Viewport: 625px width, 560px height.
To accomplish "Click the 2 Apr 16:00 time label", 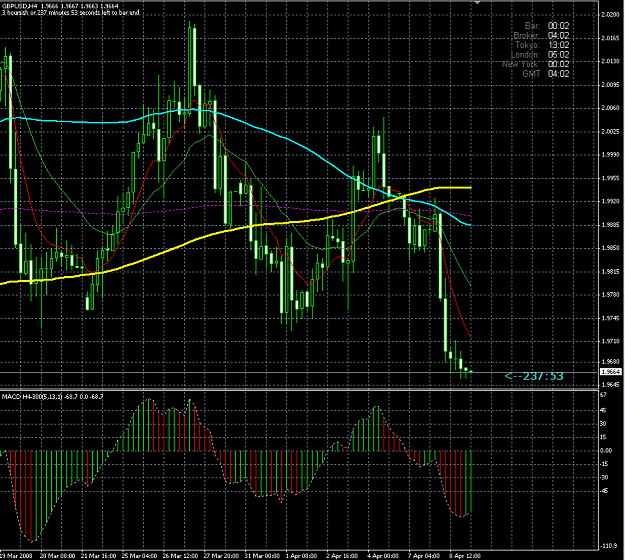I will (x=342, y=556).
